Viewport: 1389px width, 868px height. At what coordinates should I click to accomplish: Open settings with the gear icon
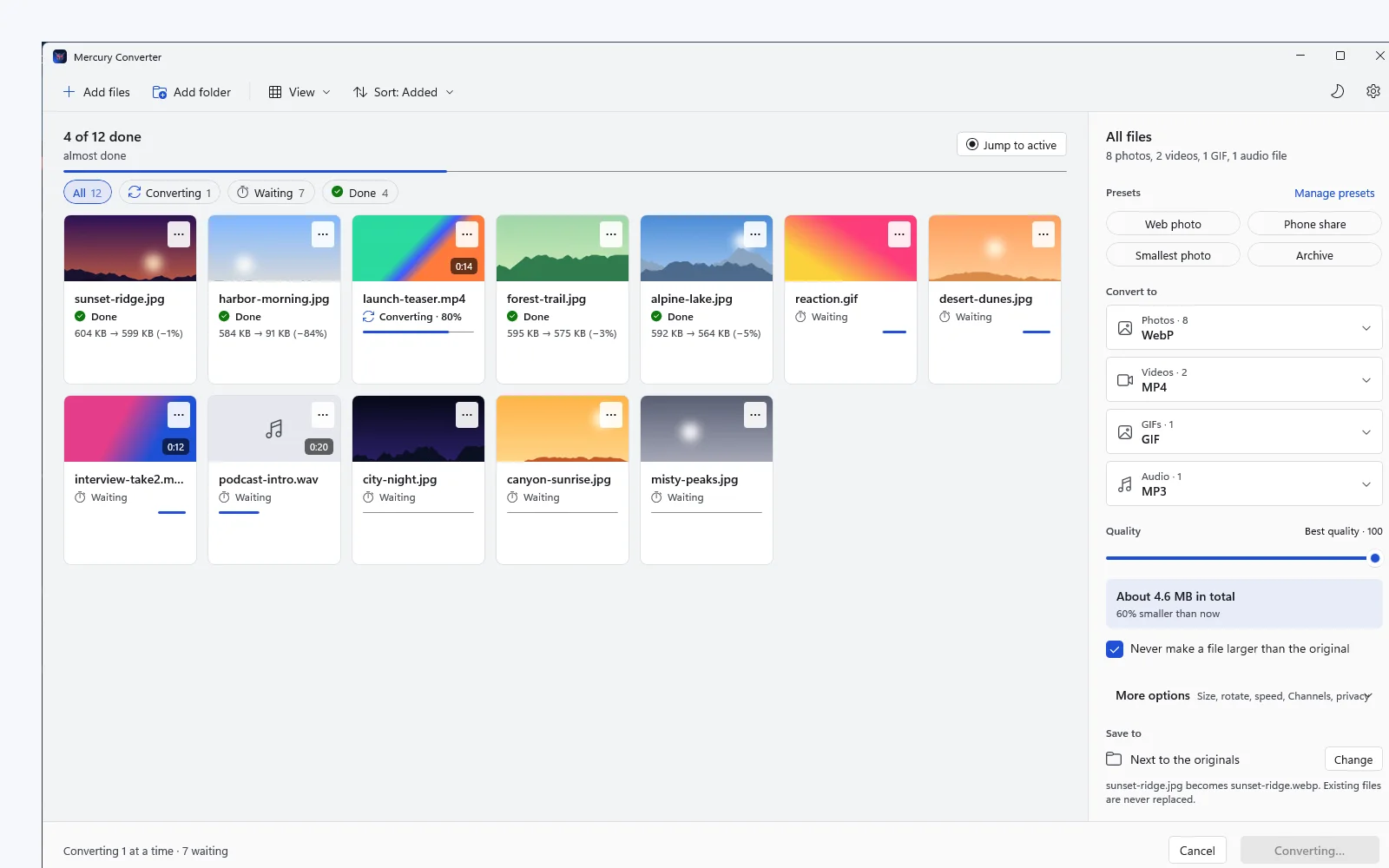point(1373,91)
